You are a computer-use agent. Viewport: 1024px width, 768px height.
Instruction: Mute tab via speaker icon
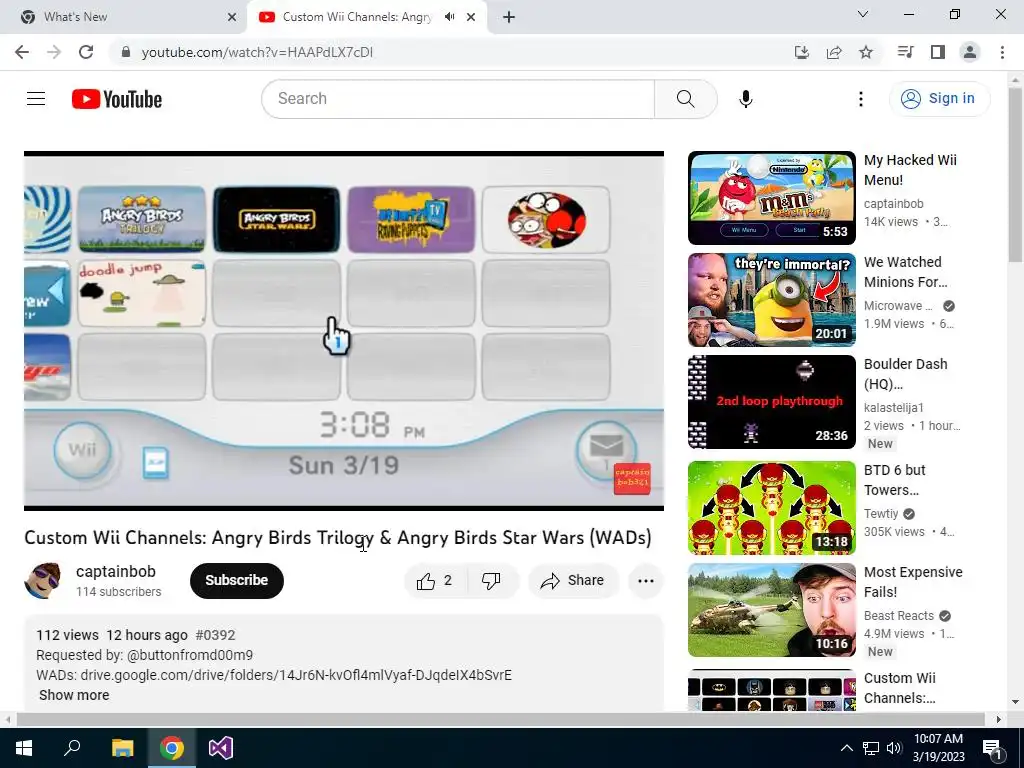(449, 17)
